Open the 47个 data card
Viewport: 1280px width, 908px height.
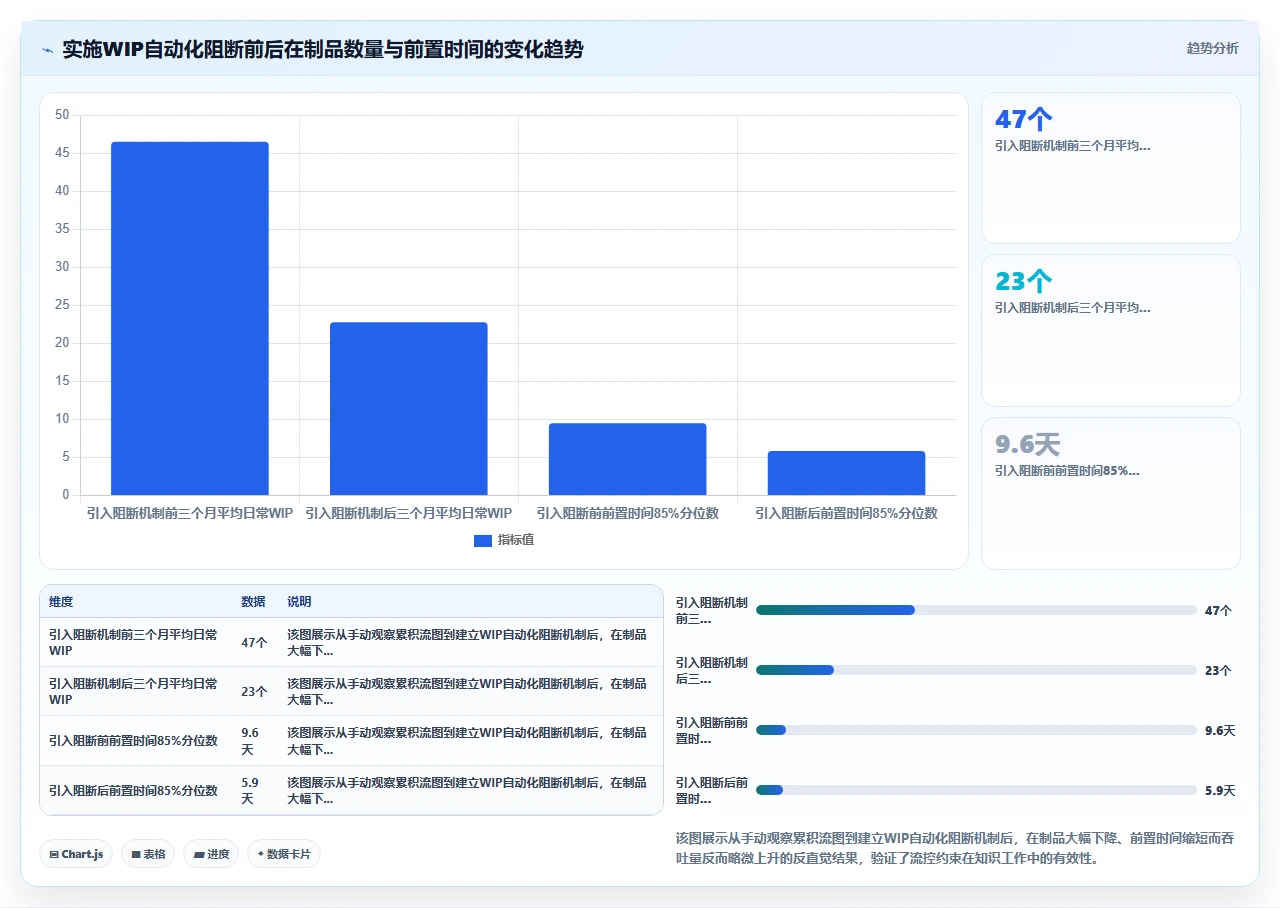pyautogui.click(x=1111, y=168)
